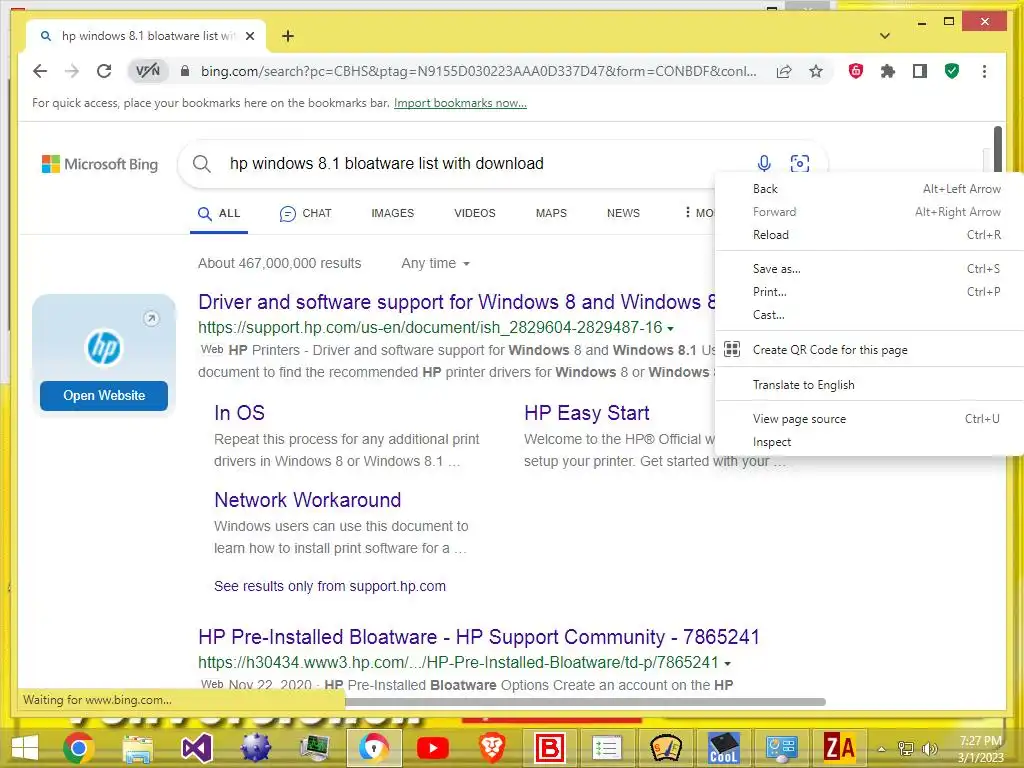Open a new tab with the plus button
Screen dimensions: 1024x768
(288, 36)
